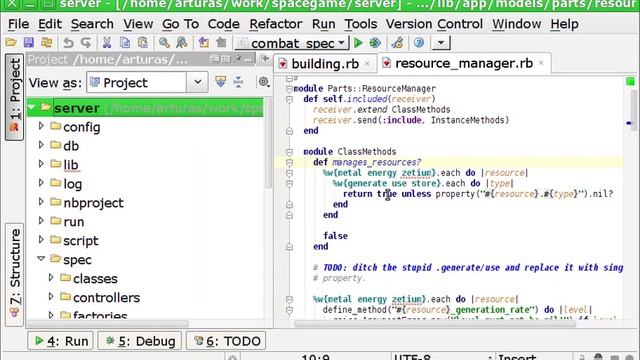Expand the controllers folder

tap(51, 296)
